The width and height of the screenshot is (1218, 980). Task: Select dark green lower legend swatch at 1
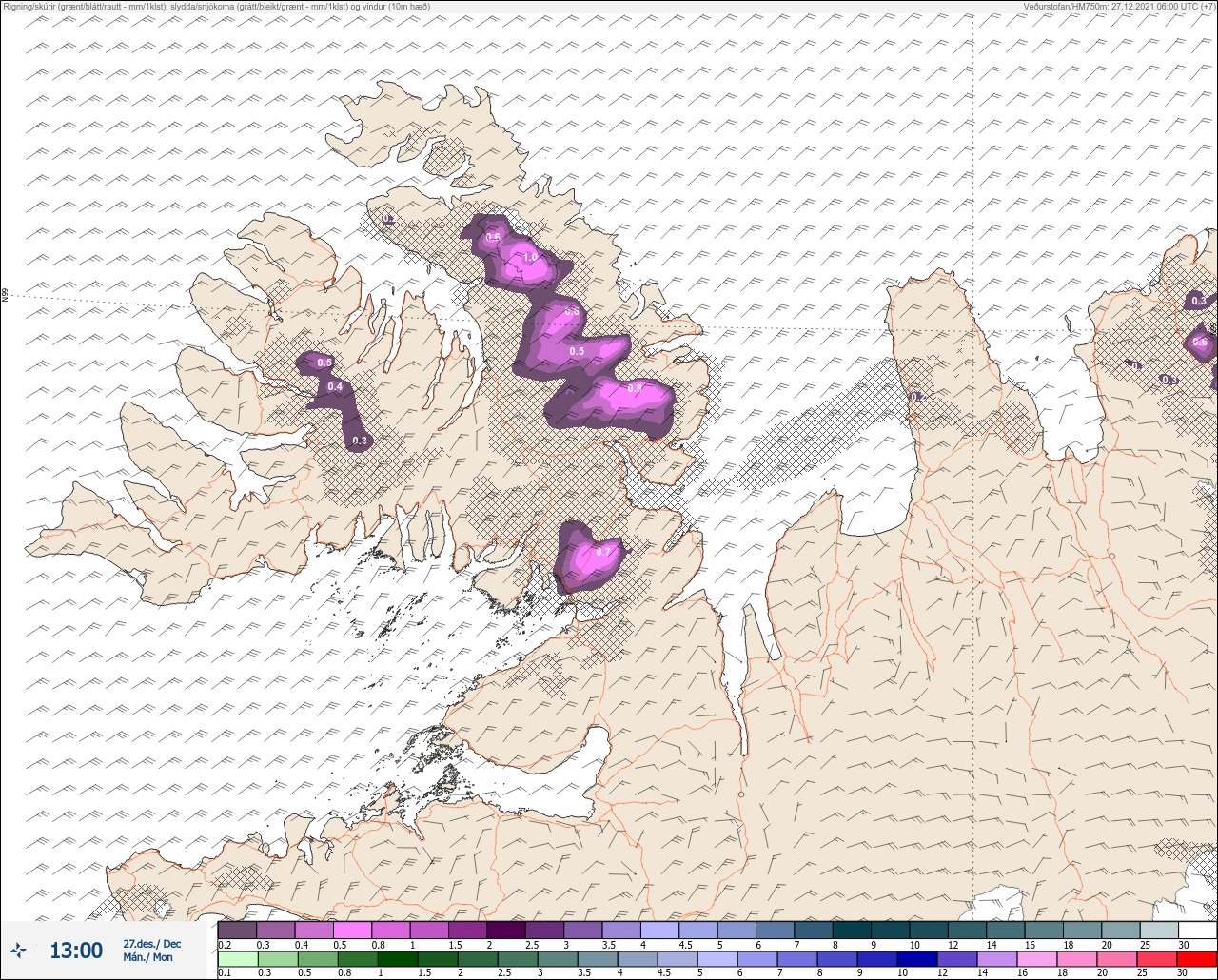(397, 959)
